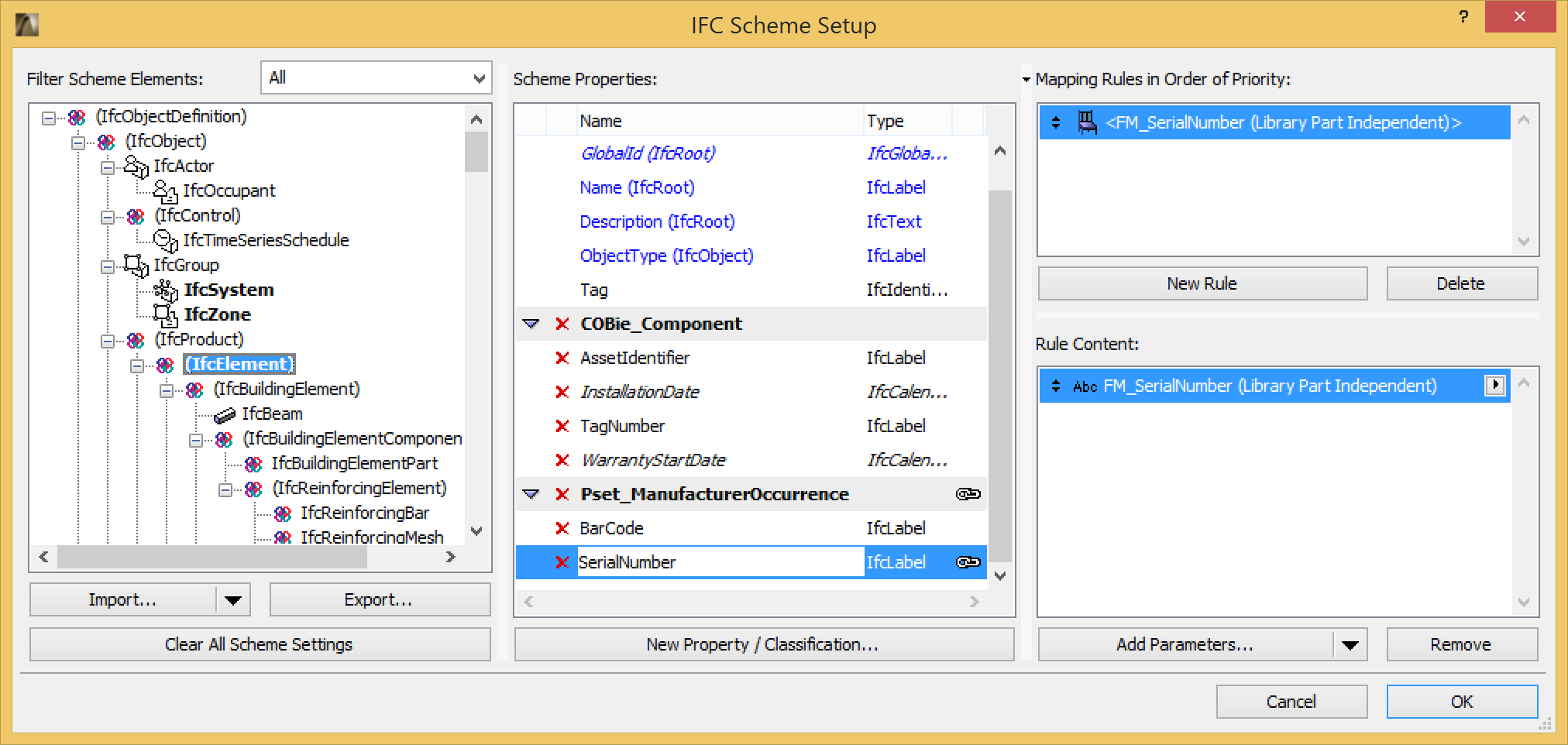Screen dimensions: 1568x745
Task: Click Clear All Scheme Settings
Action: point(259,644)
